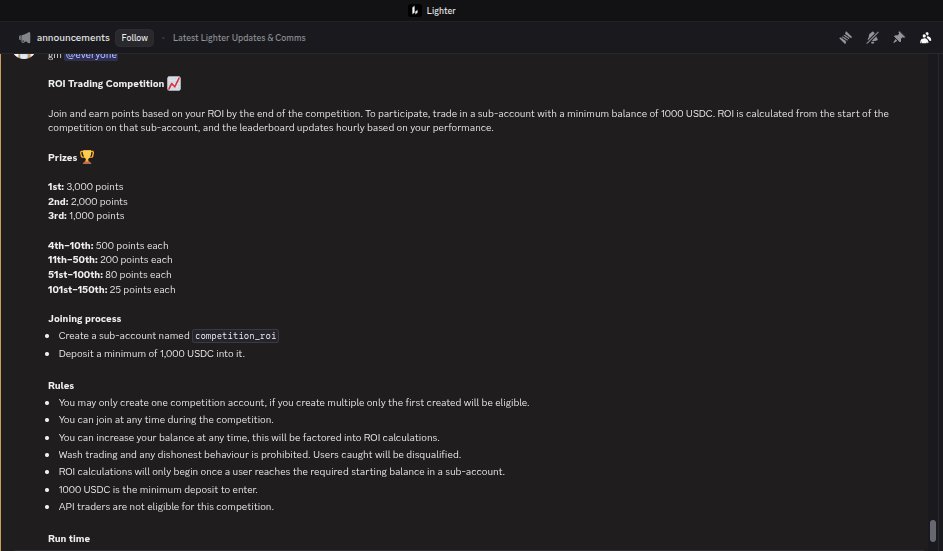
Task: Click the 'Prizes' heading
Action: tap(63, 158)
